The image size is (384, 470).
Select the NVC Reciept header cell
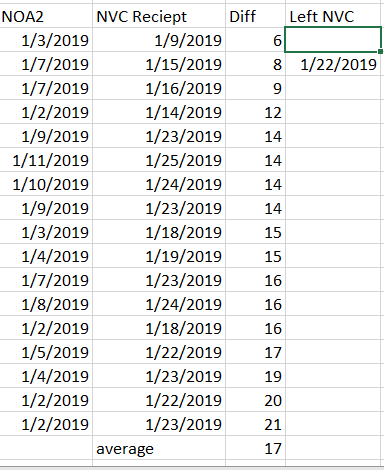point(159,16)
